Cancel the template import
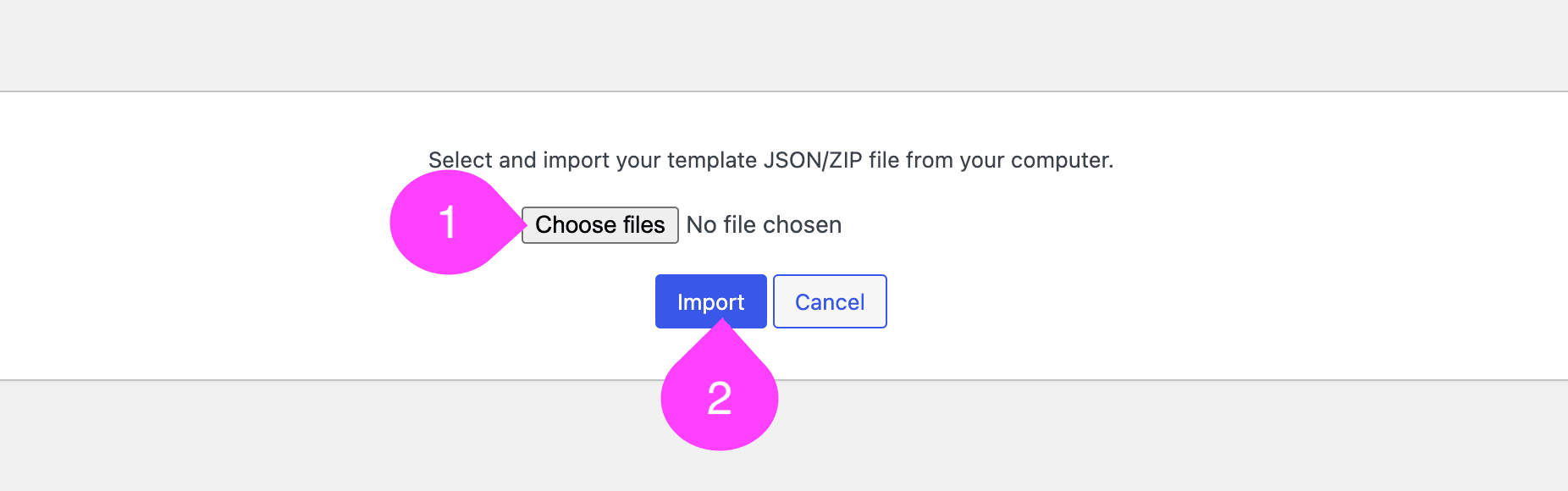The height and width of the screenshot is (491, 1568). coord(830,301)
